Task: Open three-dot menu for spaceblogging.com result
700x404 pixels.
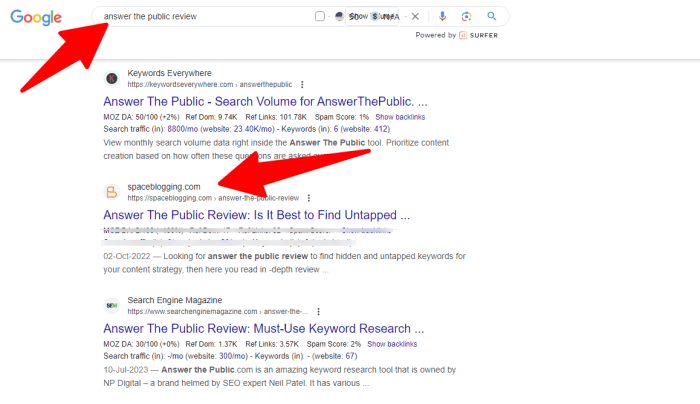Action: coord(309,198)
